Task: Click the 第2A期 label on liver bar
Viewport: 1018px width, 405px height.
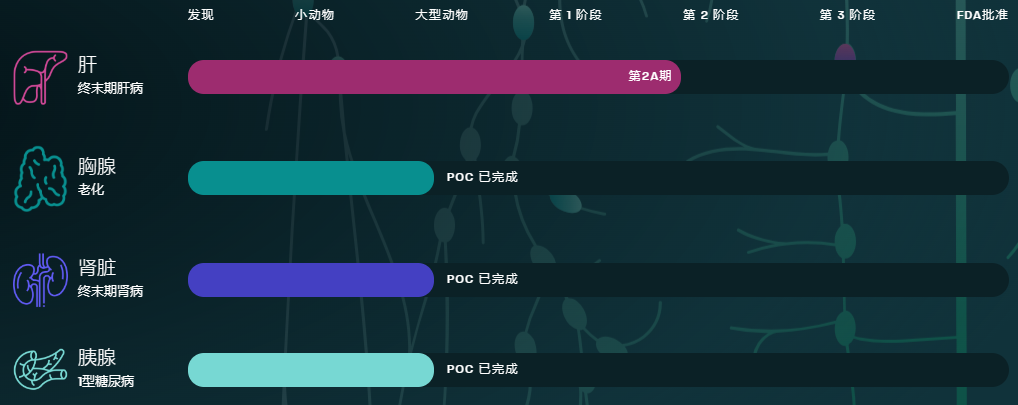Action: 650,76
